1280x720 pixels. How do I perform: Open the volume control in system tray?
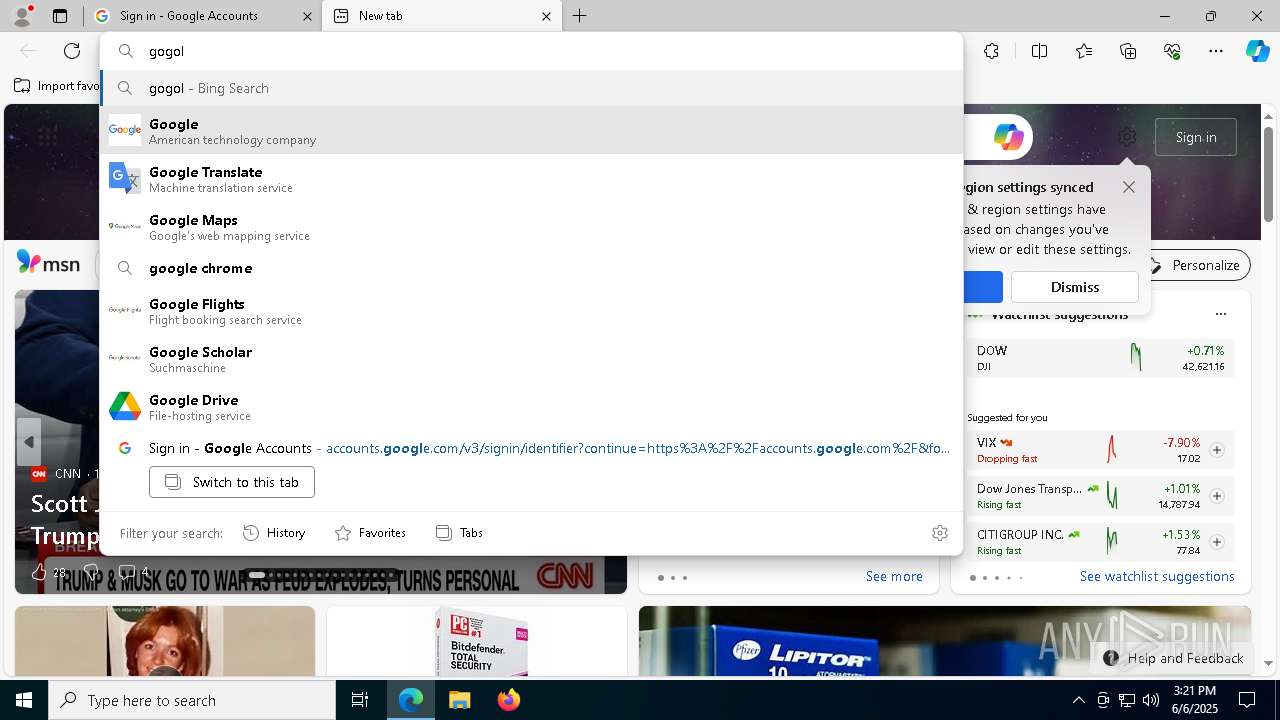[1150, 700]
